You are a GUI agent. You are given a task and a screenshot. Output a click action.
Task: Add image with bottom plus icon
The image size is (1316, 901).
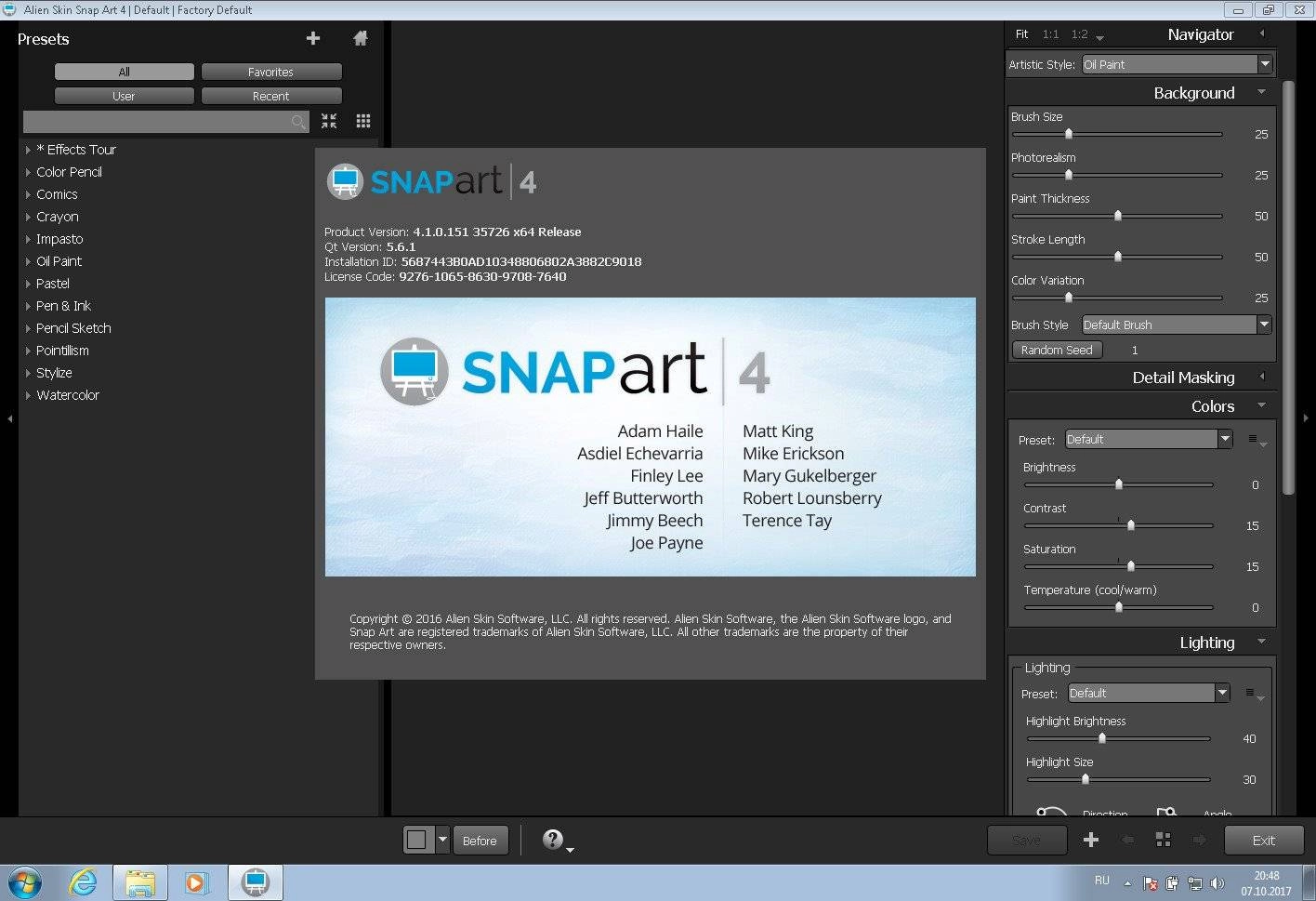[x=1091, y=840]
